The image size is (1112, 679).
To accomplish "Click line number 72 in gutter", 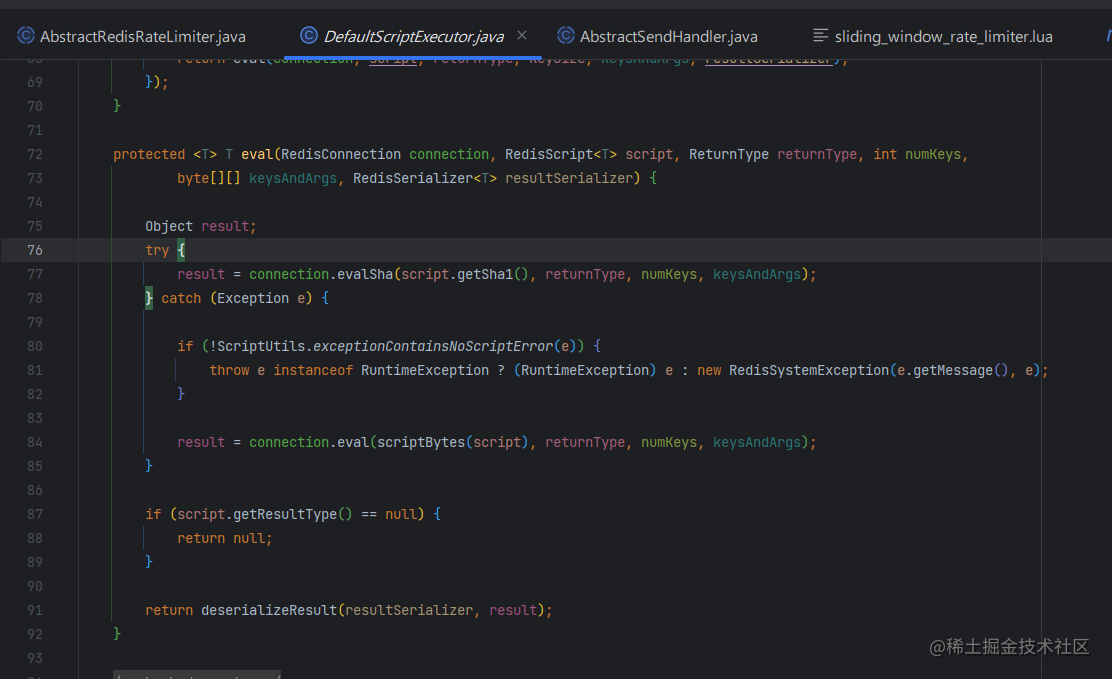I will [35, 155].
